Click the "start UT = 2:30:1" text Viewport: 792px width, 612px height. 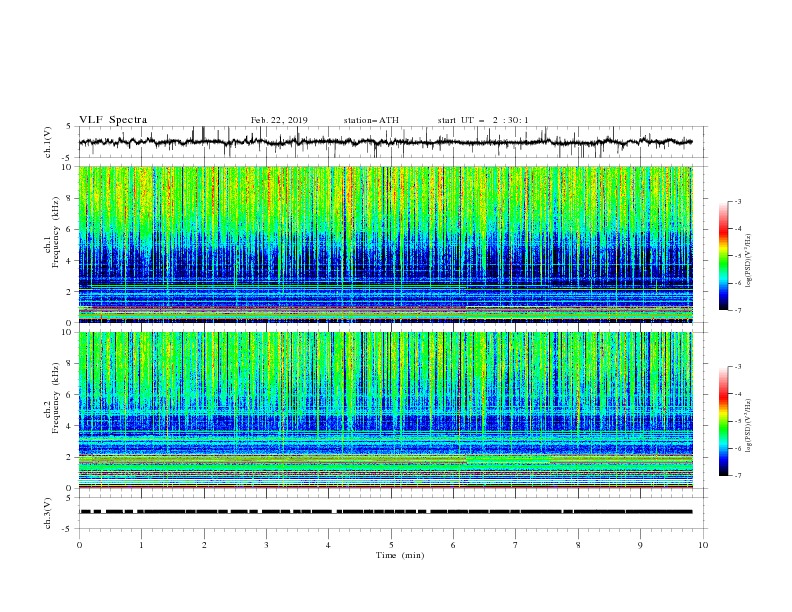[483, 120]
